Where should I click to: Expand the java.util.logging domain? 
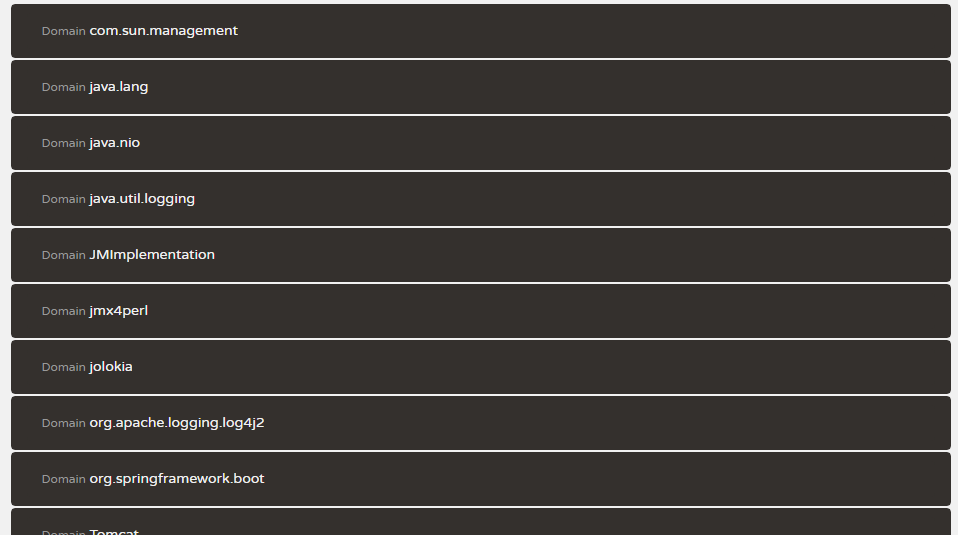(142, 199)
